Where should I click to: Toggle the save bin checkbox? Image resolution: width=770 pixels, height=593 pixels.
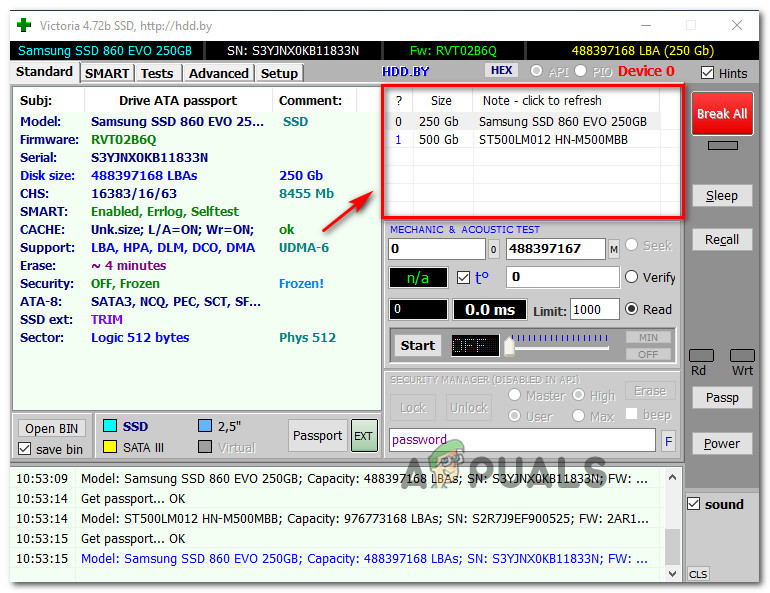tap(25, 449)
